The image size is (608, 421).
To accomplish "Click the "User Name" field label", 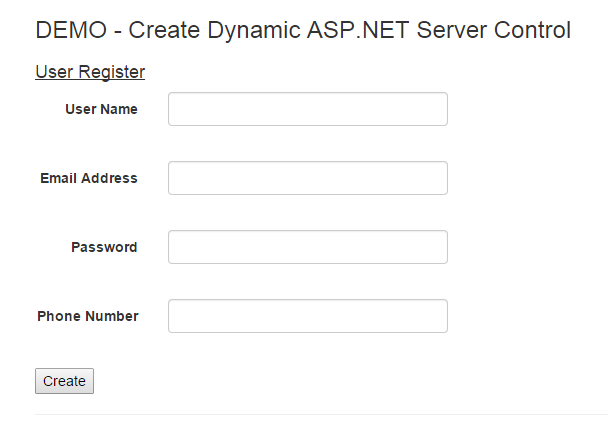I will 101,109.
